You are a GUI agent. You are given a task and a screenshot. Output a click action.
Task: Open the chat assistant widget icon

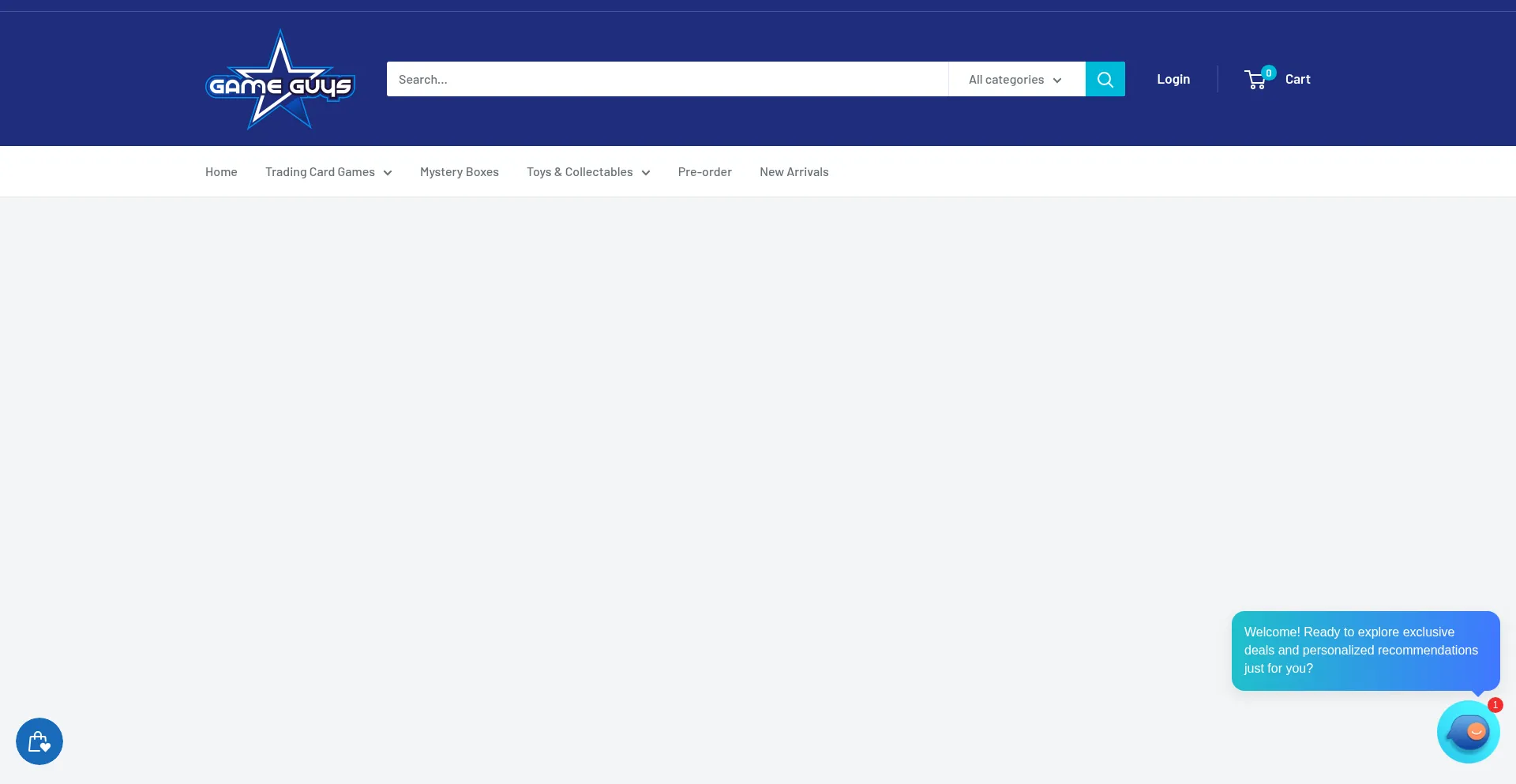(1467, 733)
